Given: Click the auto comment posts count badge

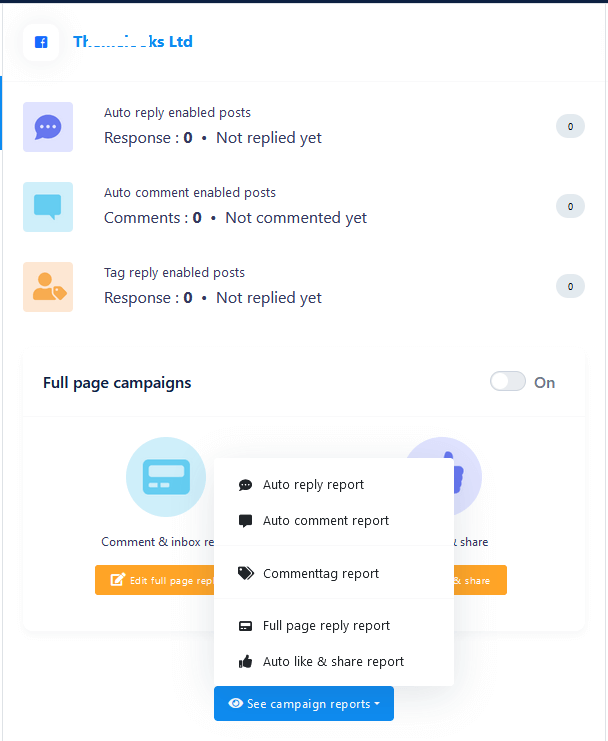Looking at the screenshot, I should click(x=570, y=207).
